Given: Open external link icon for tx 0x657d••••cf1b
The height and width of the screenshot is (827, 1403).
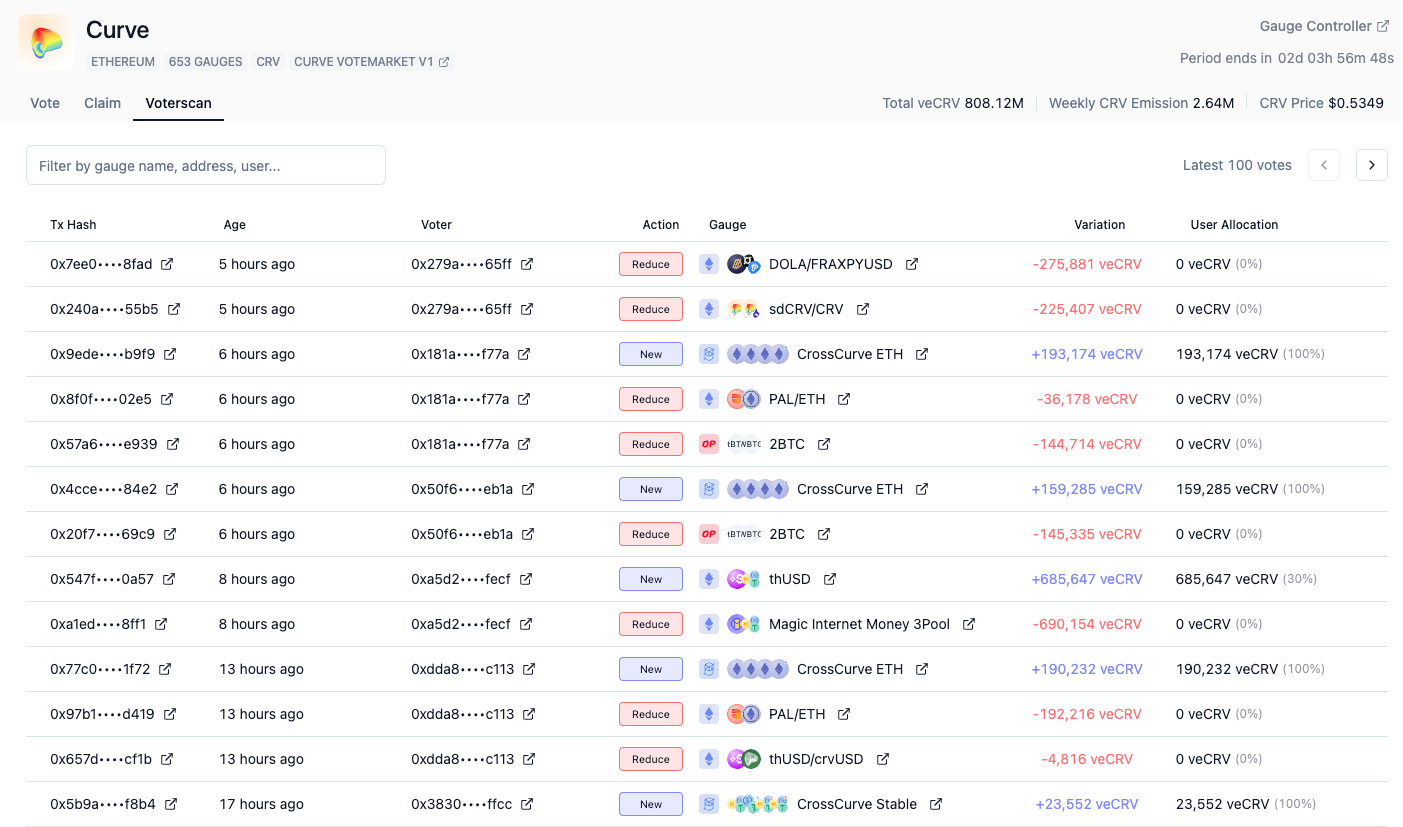Looking at the screenshot, I should (x=167, y=759).
